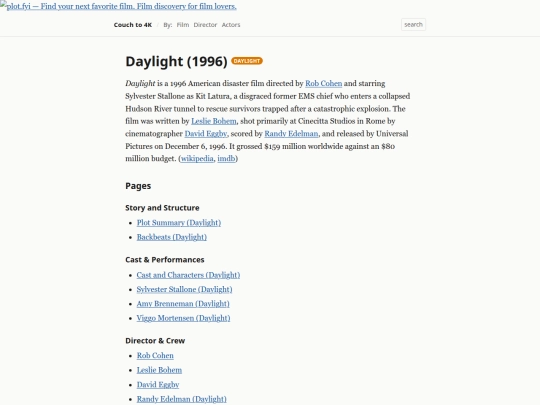Open David Eggby under Director & Crew
Screen dimensions: 540x405
pyautogui.click(x=158, y=385)
